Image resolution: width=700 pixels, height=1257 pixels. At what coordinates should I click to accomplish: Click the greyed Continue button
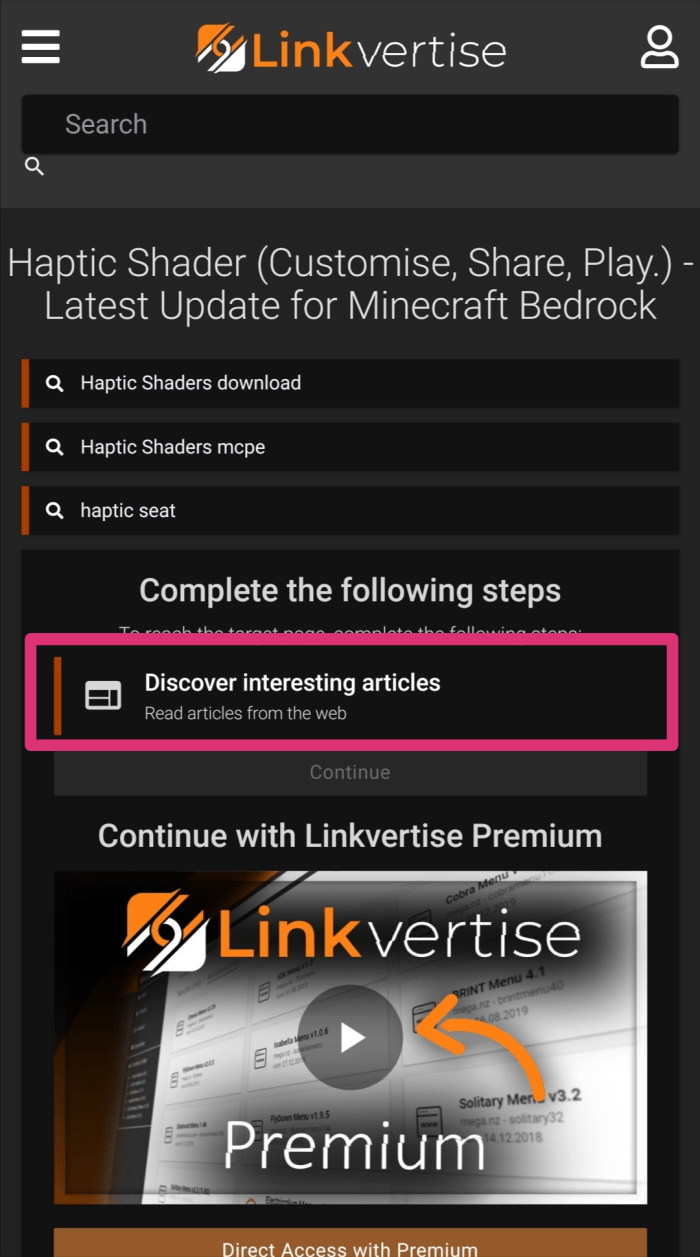coord(350,772)
